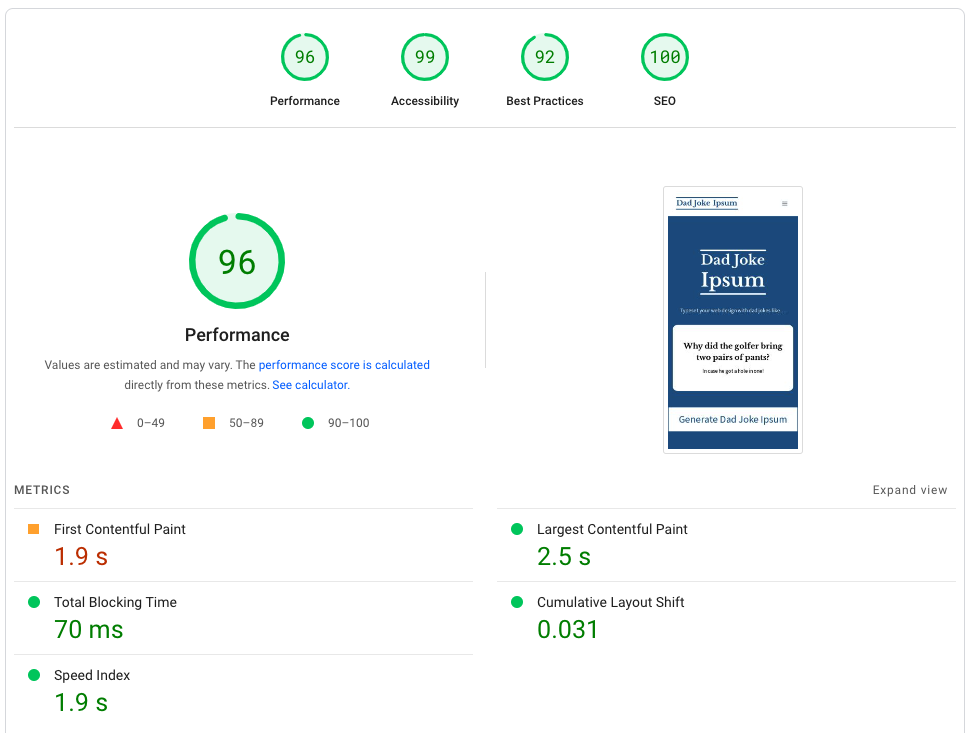Open the 'See calculator' link
This screenshot has height=733, width=972.
(x=310, y=385)
